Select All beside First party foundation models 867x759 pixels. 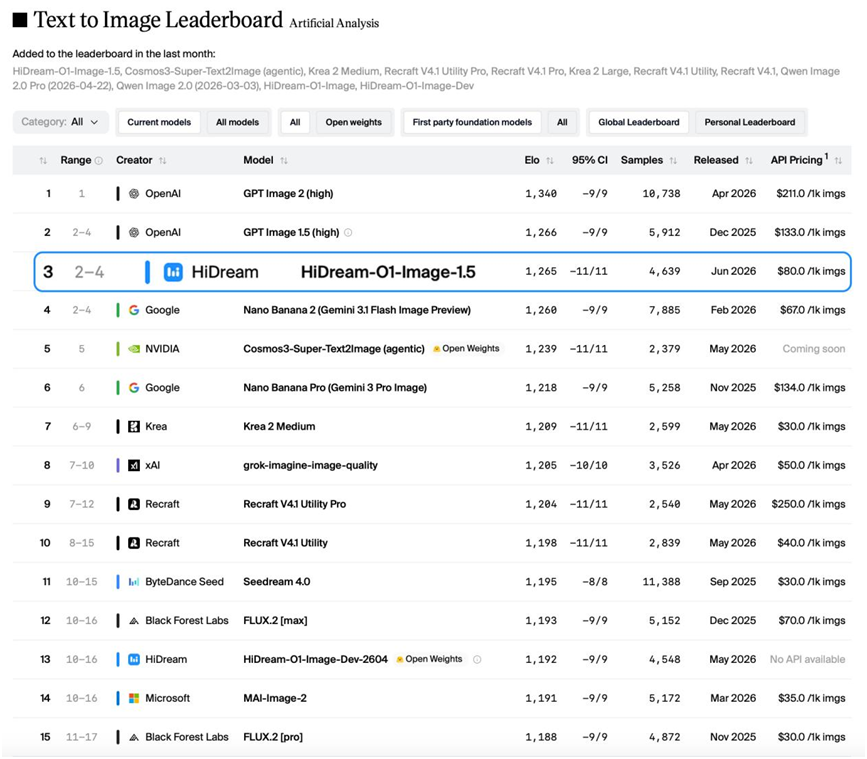point(562,122)
